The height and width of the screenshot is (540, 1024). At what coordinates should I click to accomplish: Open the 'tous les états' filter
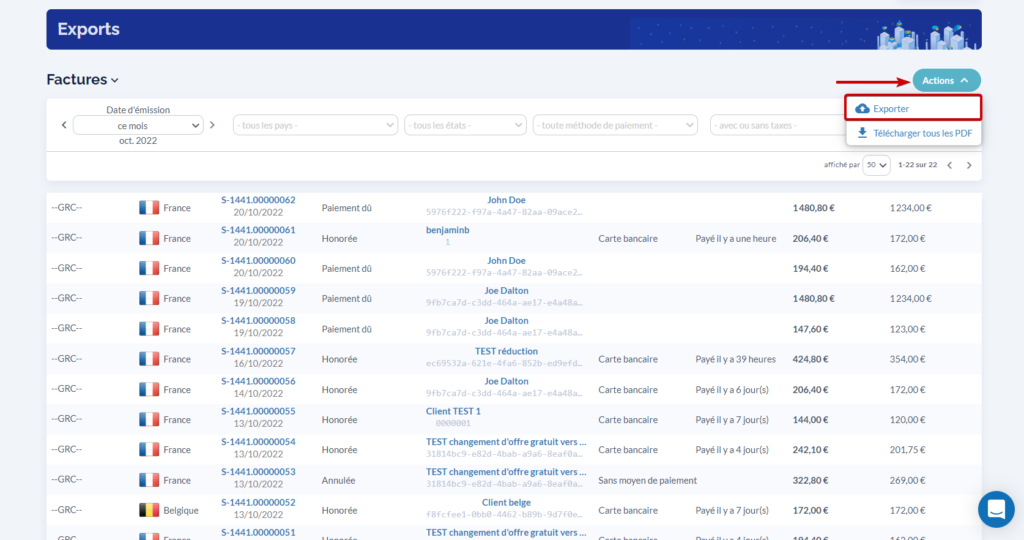tap(465, 125)
